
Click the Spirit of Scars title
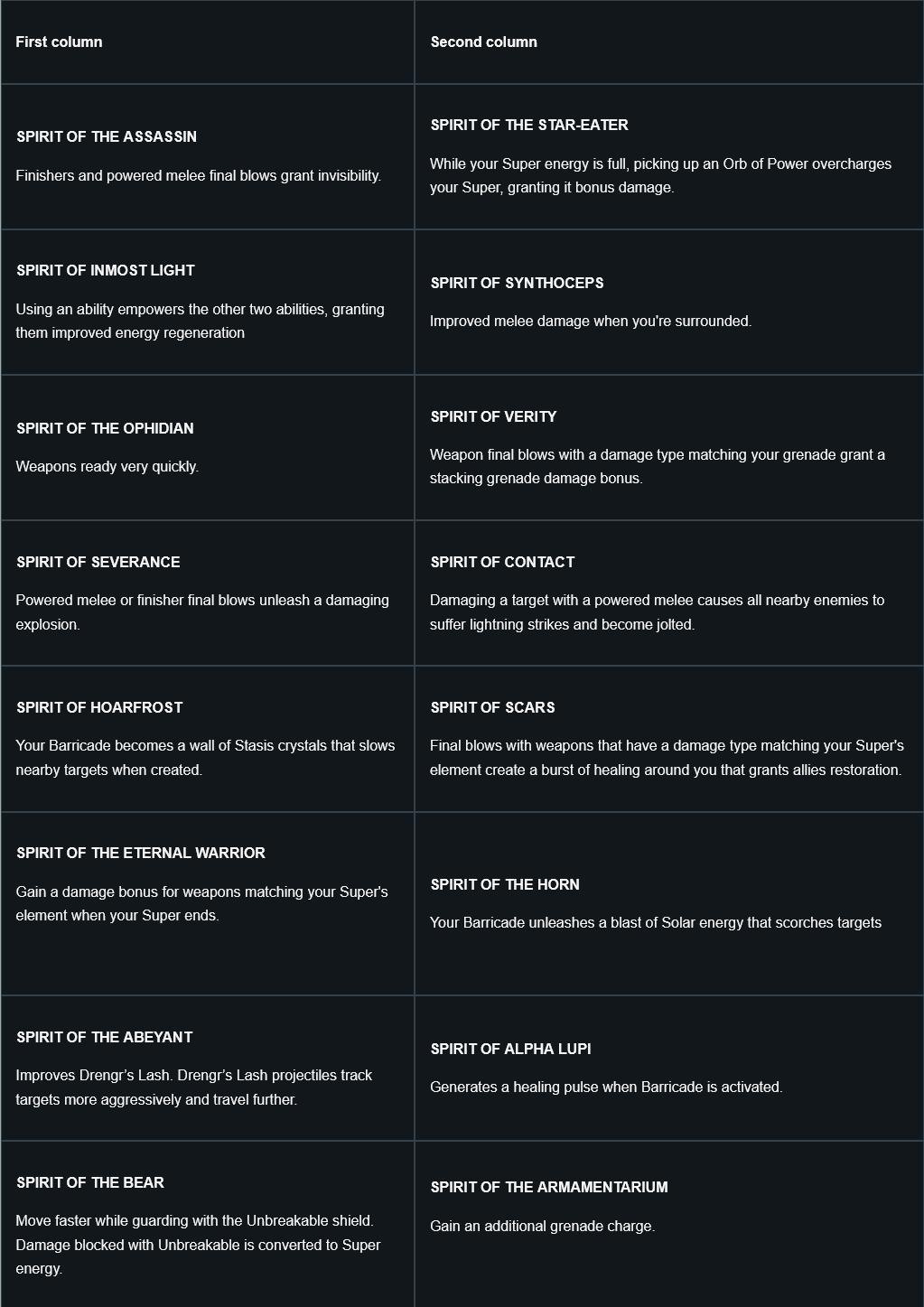(492, 707)
